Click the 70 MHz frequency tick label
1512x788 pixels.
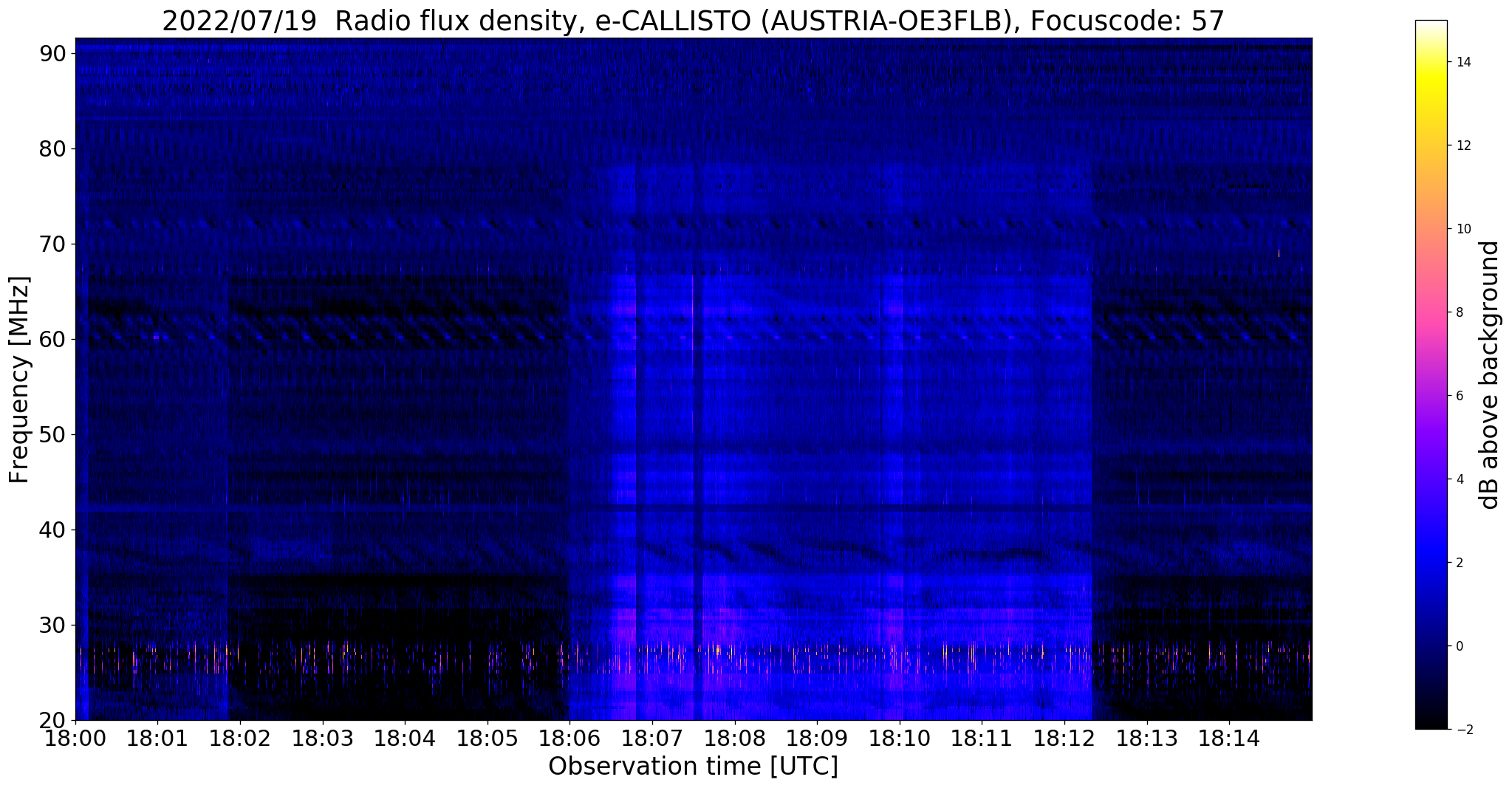[x=52, y=244]
